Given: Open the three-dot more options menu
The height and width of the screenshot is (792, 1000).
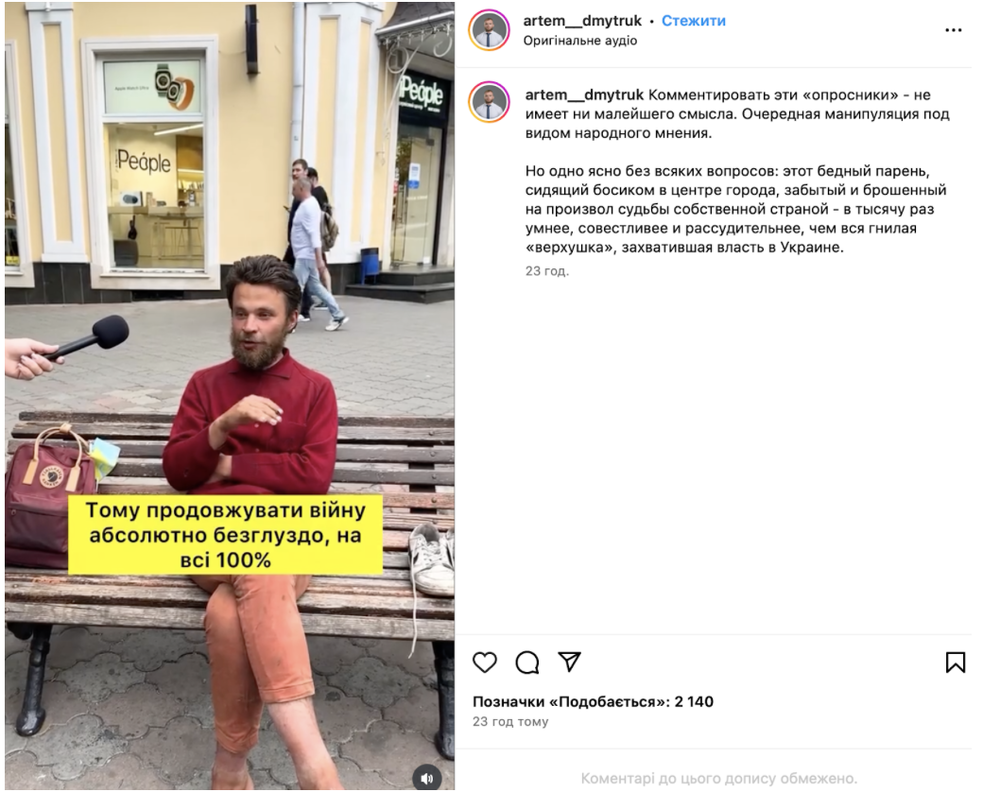Looking at the screenshot, I should click(x=953, y=30).
